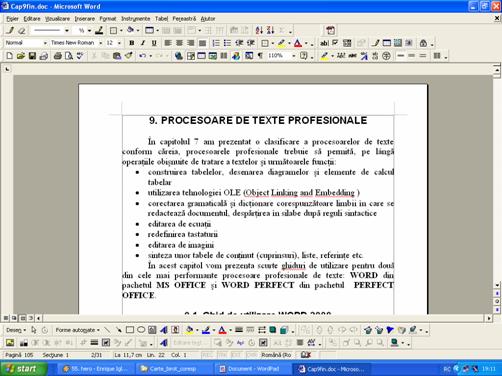Insert WordArt from Drawing toolbar

click(164, 330)
